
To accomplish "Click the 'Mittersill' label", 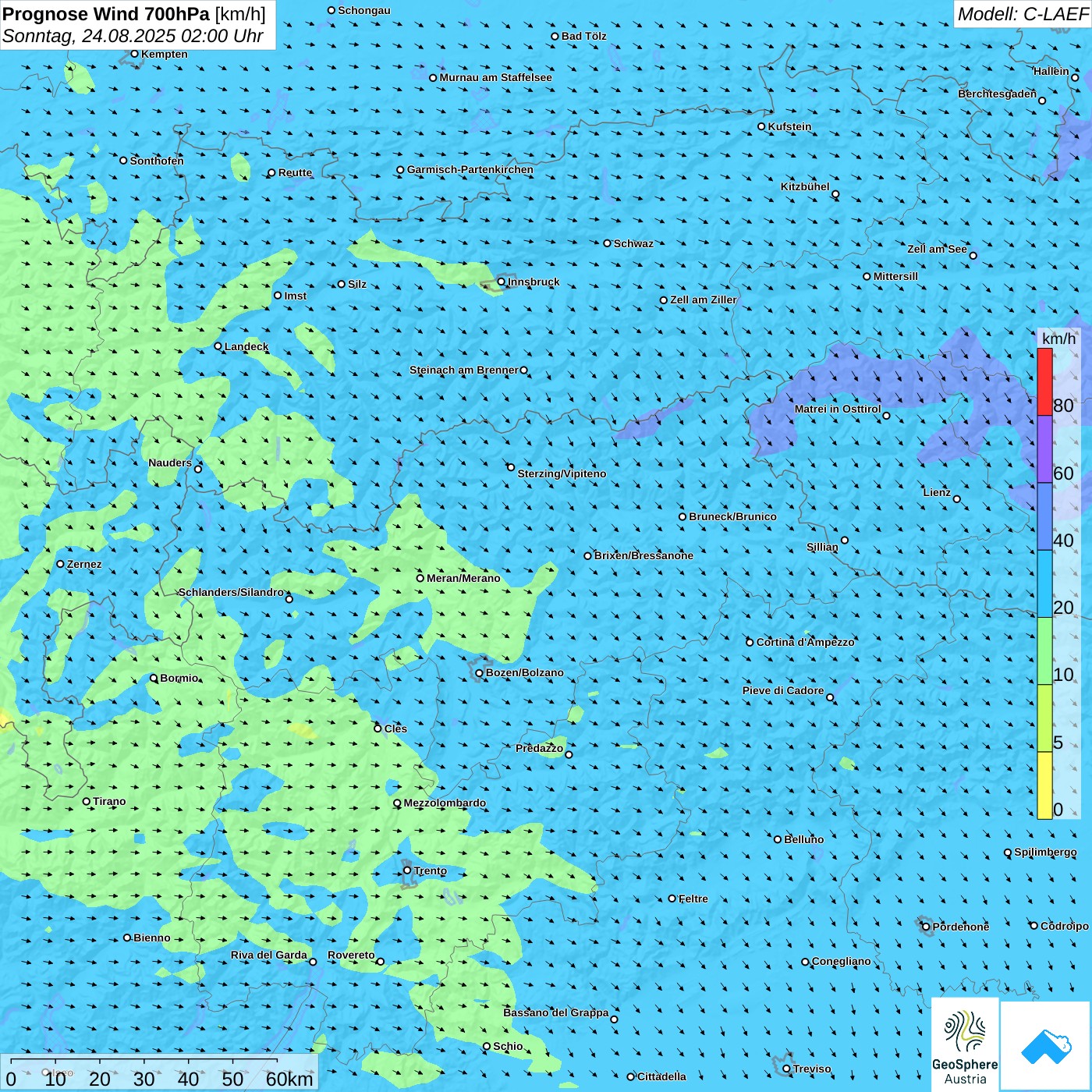I will click(x=895, y=276).
